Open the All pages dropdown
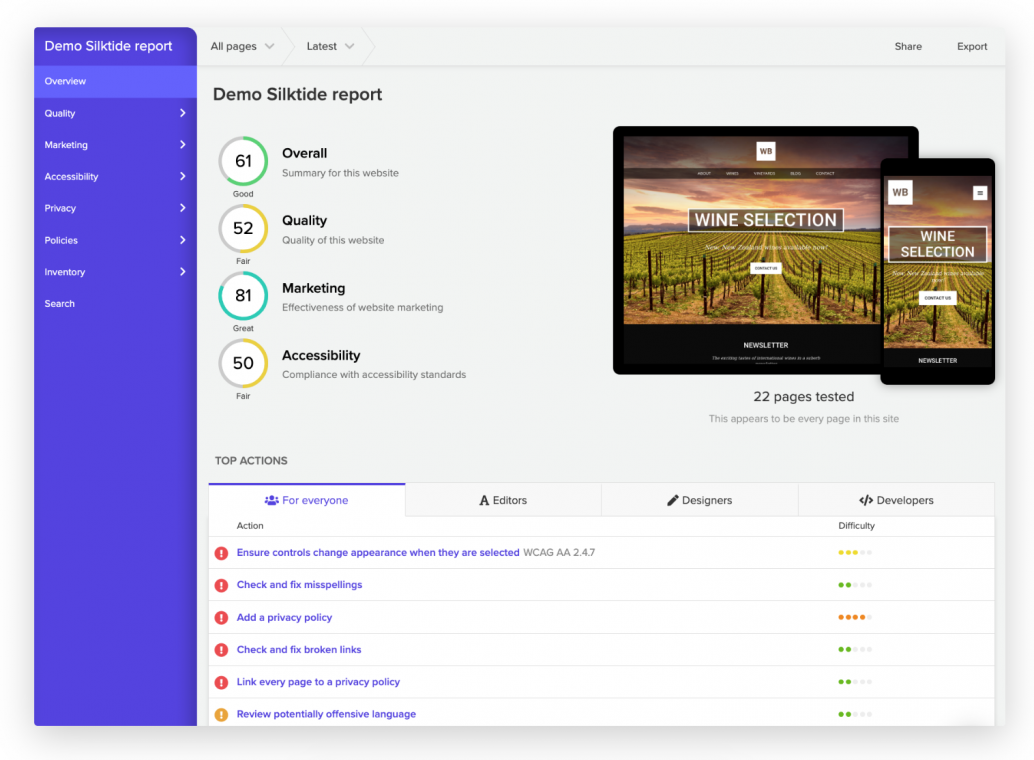 click(242, 46)
